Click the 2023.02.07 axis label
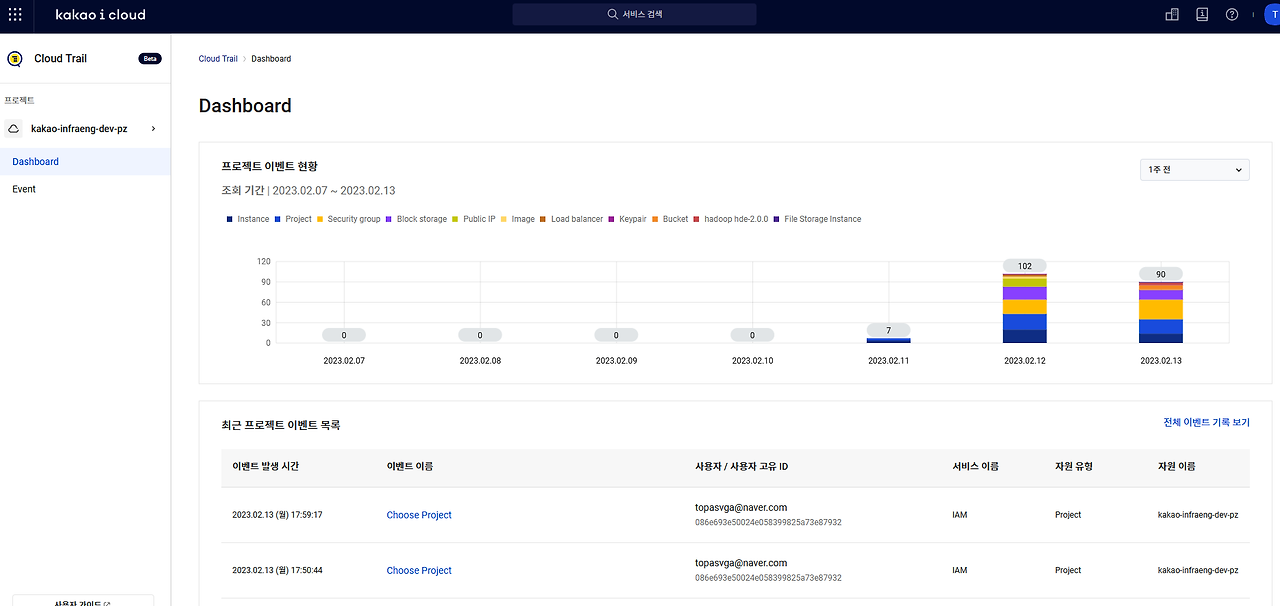The height and width of the screenshot is (606, 1280). pyautogui.click(x=344, y=360)
